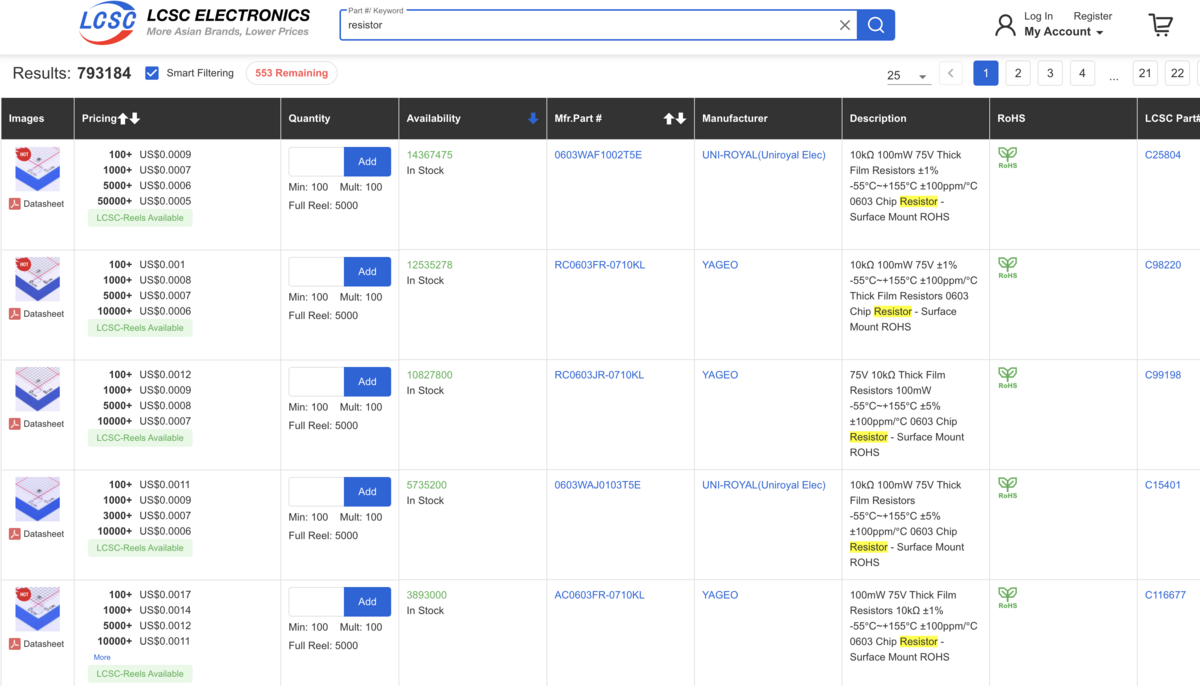Click RoHS leaf icon for C25804 row
The width and height of the screenshot is (1200, 686).
pyautogui.click(x=1007, y=158)
